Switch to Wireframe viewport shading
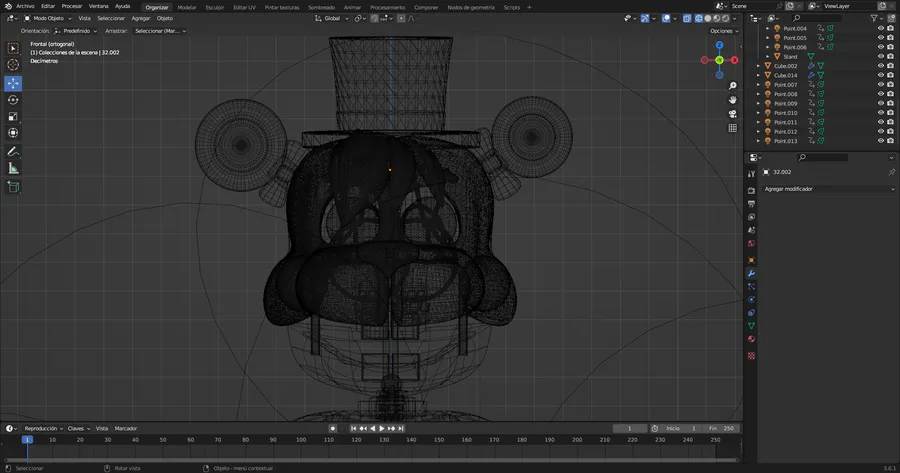Image resolution: width=900 pixels, height=473 pixels. click(x=699, y=18)
